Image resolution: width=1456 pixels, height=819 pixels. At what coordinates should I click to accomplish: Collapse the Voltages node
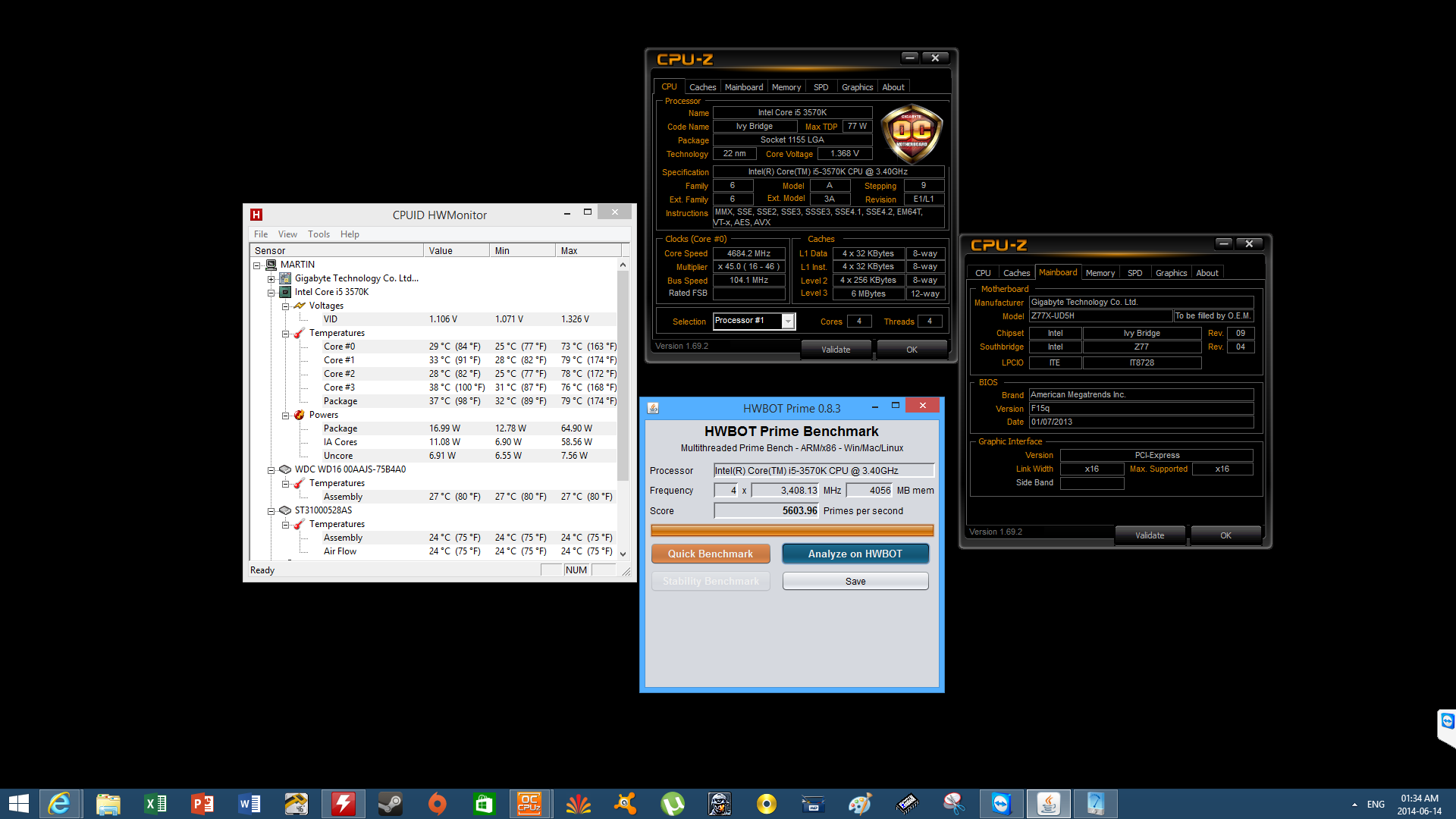click(285, 306)
